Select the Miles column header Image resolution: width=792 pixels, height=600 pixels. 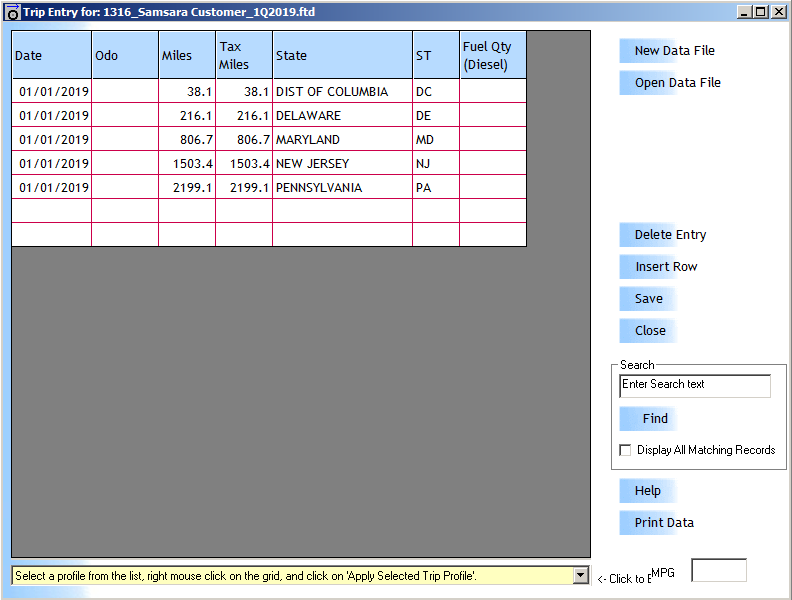(x=187, y=55)
